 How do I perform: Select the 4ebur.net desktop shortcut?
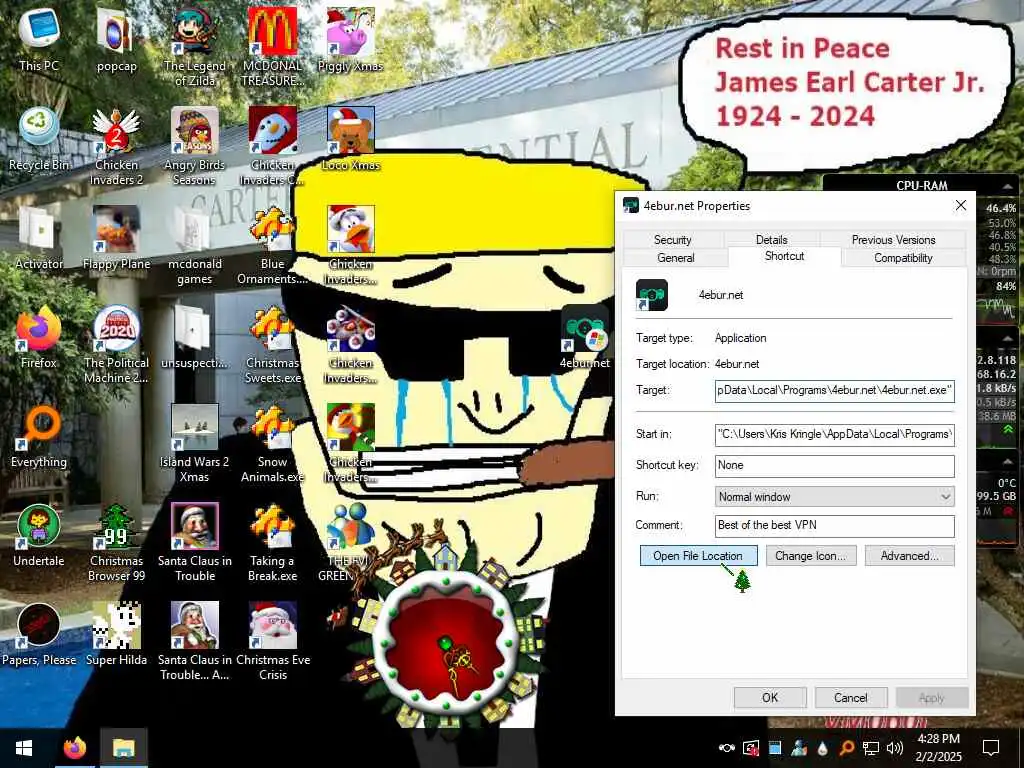[x=584, y=338]
